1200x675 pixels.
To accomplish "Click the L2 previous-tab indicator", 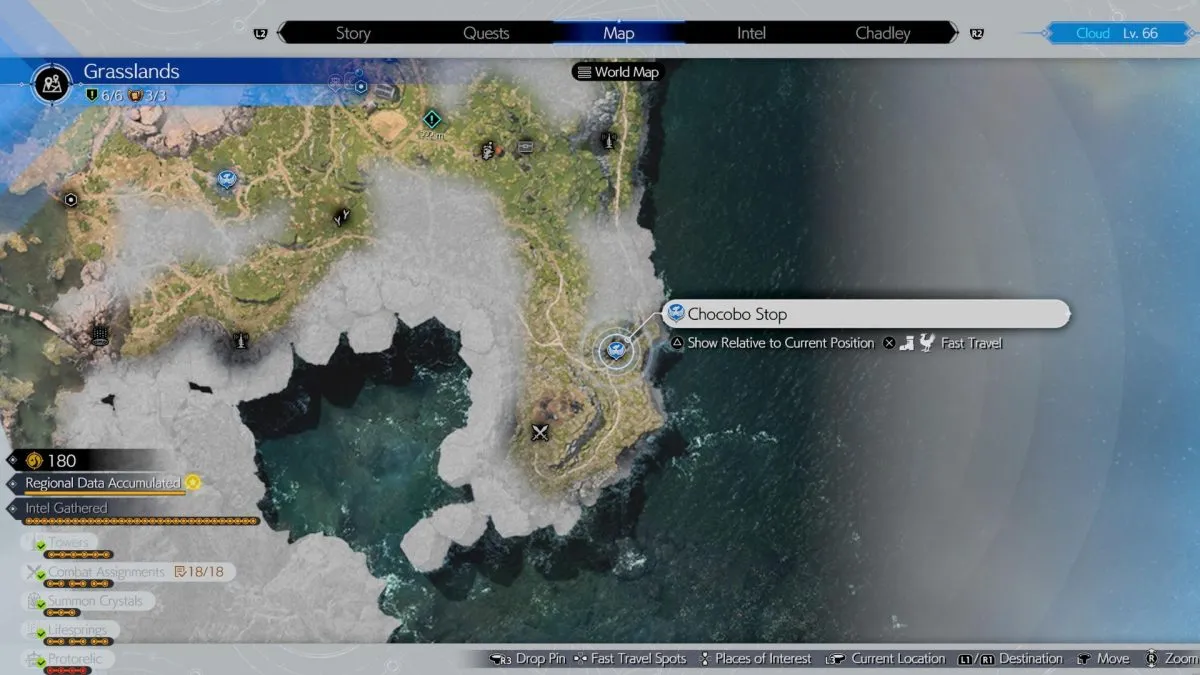I will 261,33.
